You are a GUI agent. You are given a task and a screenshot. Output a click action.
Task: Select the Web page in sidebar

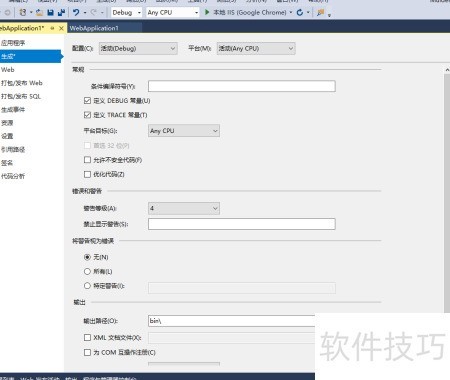pyautogui.click(x=8, y=70)
